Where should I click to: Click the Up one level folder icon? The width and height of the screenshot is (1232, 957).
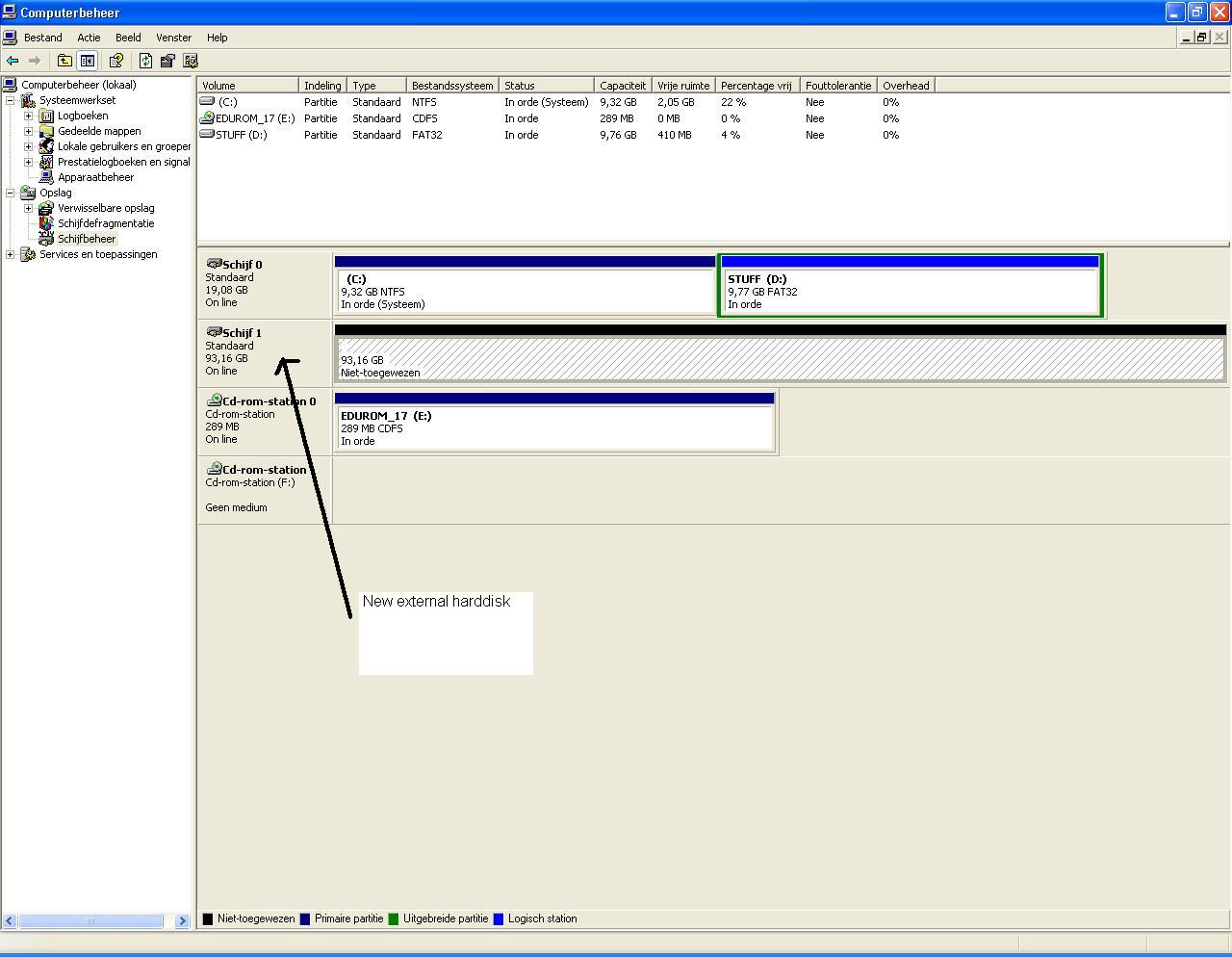click(64, 61)
